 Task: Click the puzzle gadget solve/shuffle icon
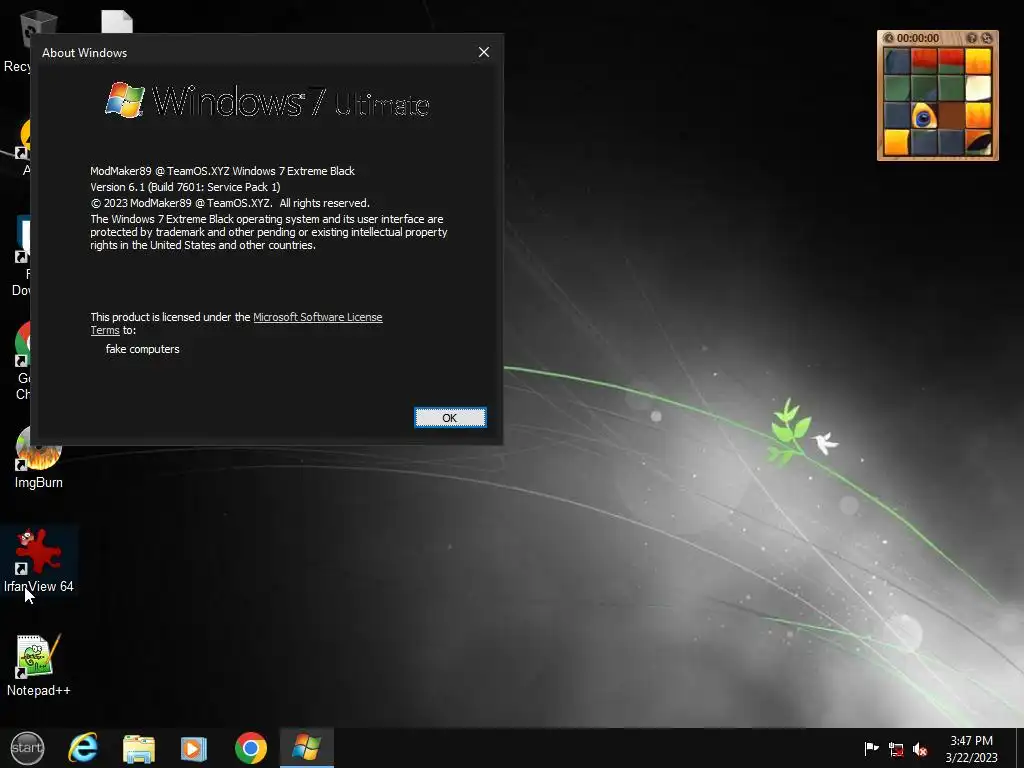(987, 38)
